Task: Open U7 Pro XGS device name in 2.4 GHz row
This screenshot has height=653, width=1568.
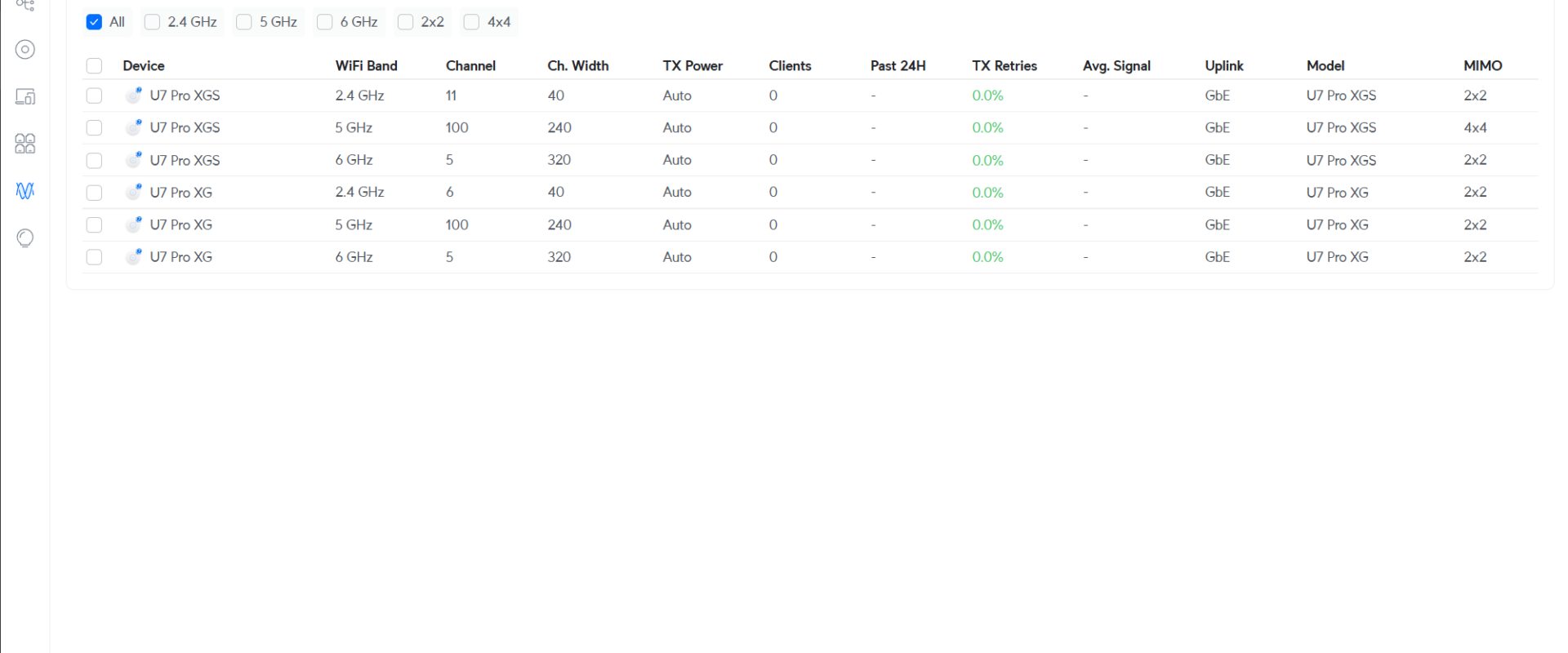Action: pos(185,96)
